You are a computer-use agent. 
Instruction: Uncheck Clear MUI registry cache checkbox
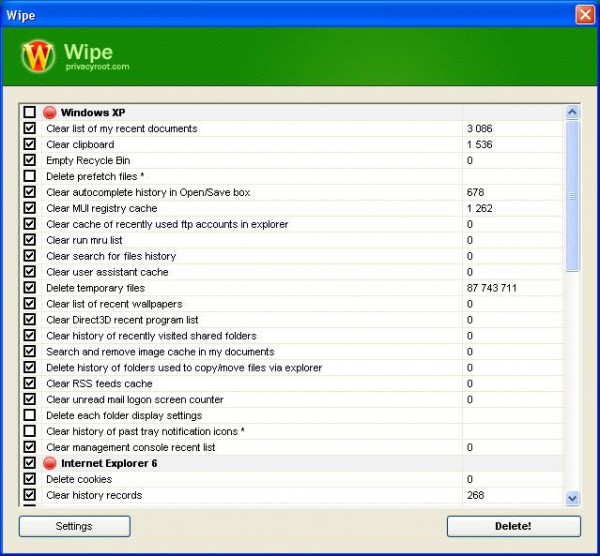[29, 208]
